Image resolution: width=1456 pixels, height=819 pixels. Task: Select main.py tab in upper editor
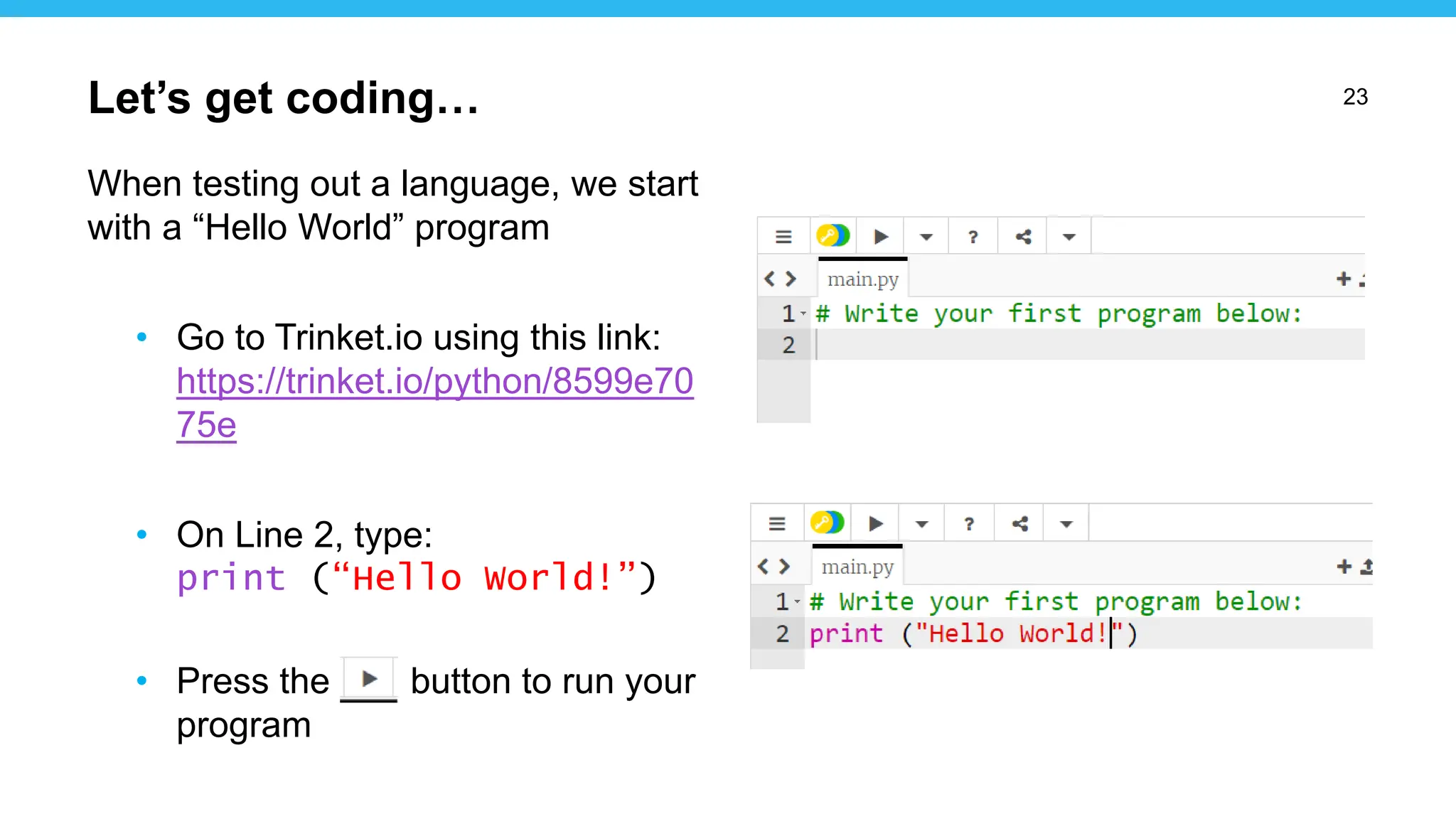862,279
